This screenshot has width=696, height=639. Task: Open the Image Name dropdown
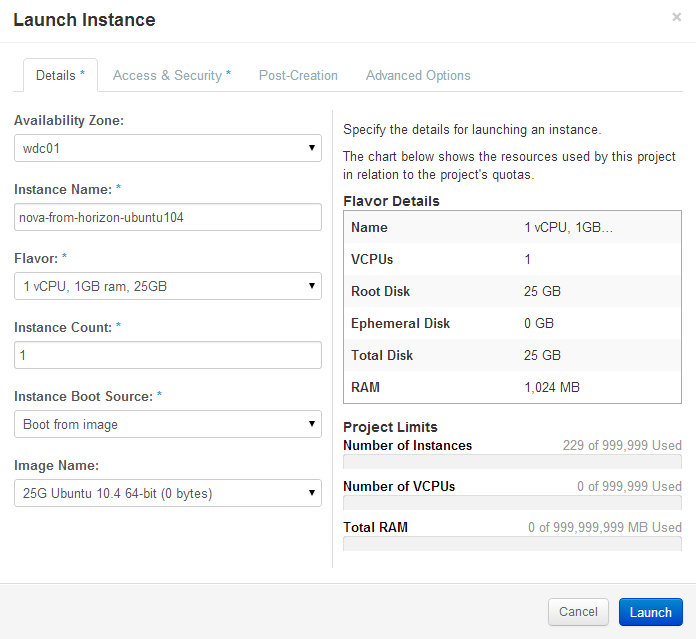[x=168, y=493]
